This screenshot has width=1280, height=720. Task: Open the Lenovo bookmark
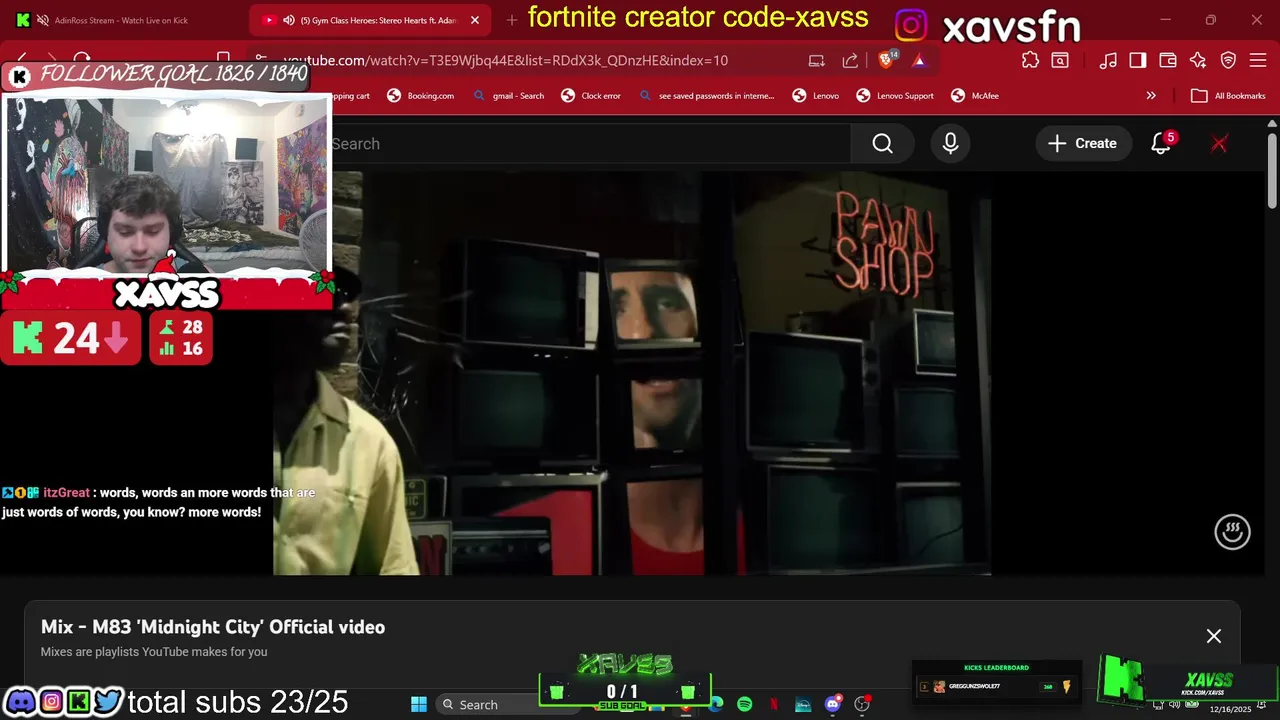point(815,96)
